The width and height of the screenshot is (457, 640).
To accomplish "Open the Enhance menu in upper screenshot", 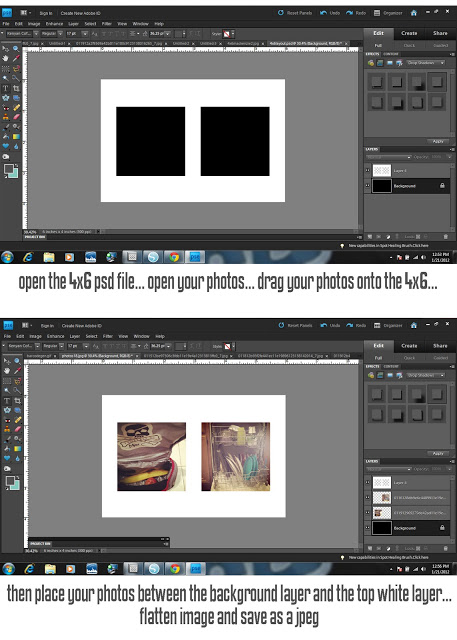I will point(54,24).
